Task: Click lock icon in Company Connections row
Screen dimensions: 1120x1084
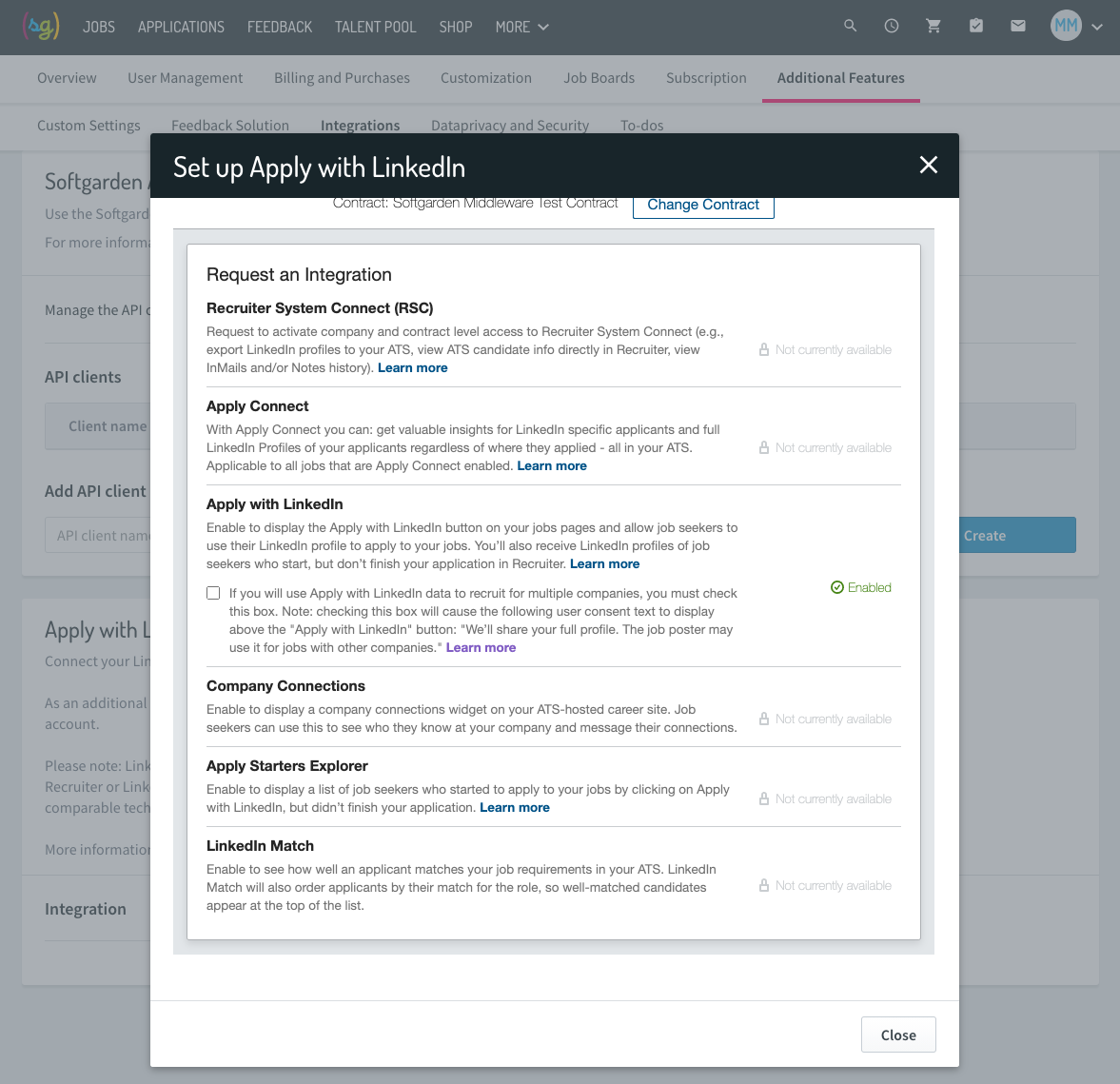Action: [x=763, y=719]
